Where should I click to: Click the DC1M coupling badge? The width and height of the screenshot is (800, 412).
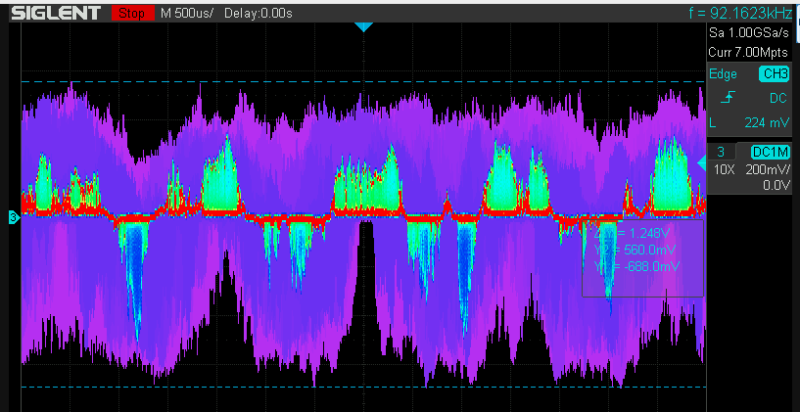(x=768, y=151)
